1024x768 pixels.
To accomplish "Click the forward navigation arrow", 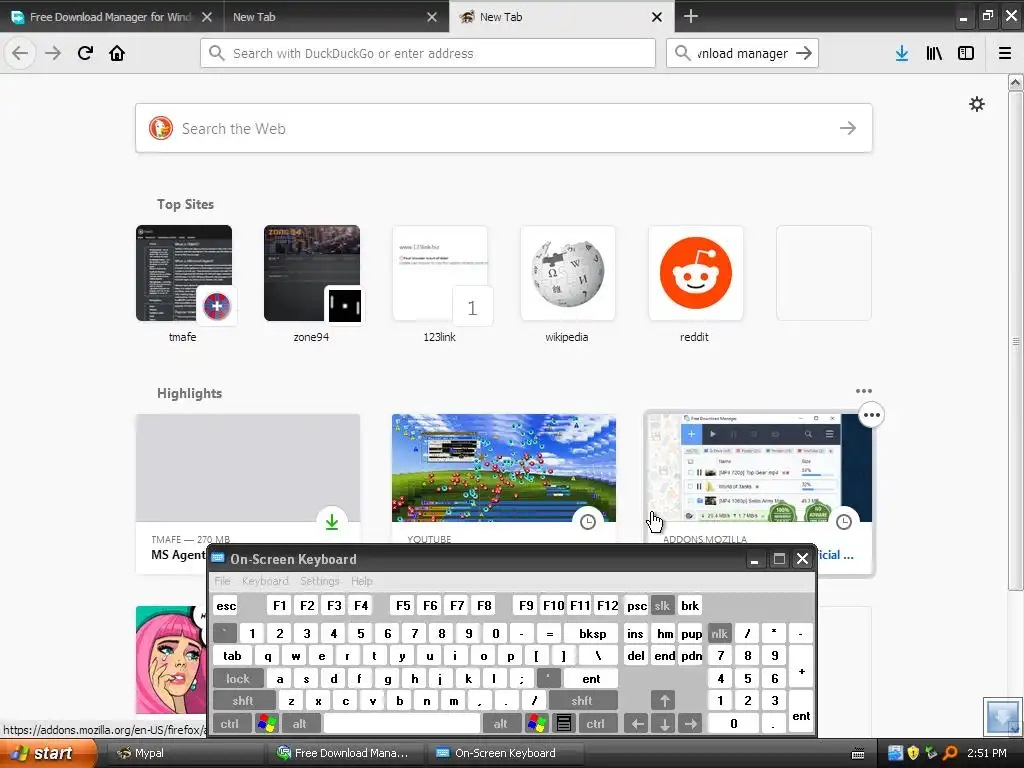I will pos(53,54).
